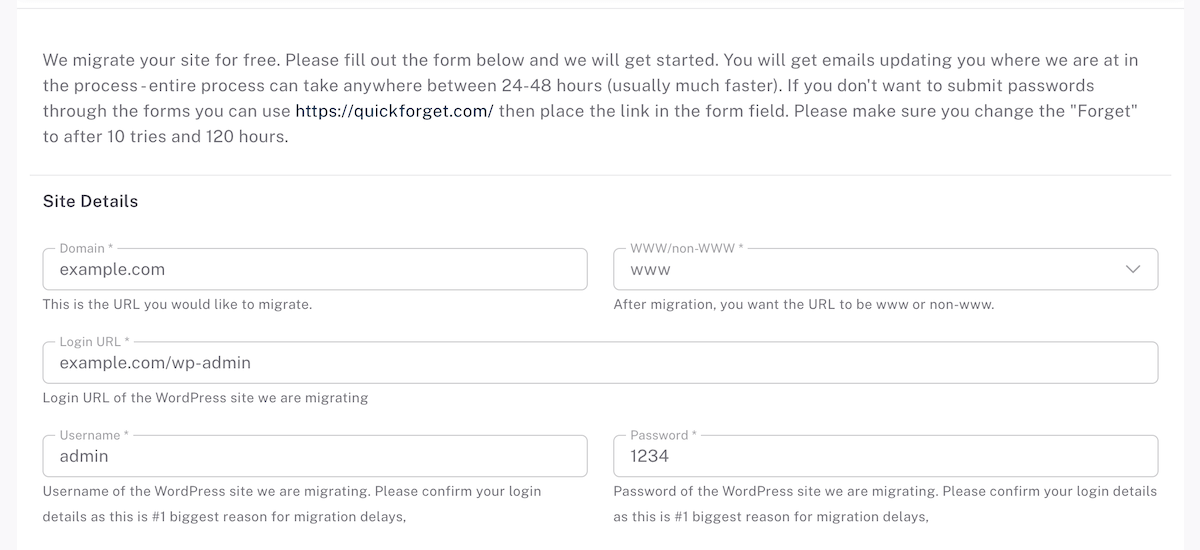This screenshot has height=550, width=1200.
Task: Click the 'This is the URL you would like to migrate' hint
Action: 177,304
